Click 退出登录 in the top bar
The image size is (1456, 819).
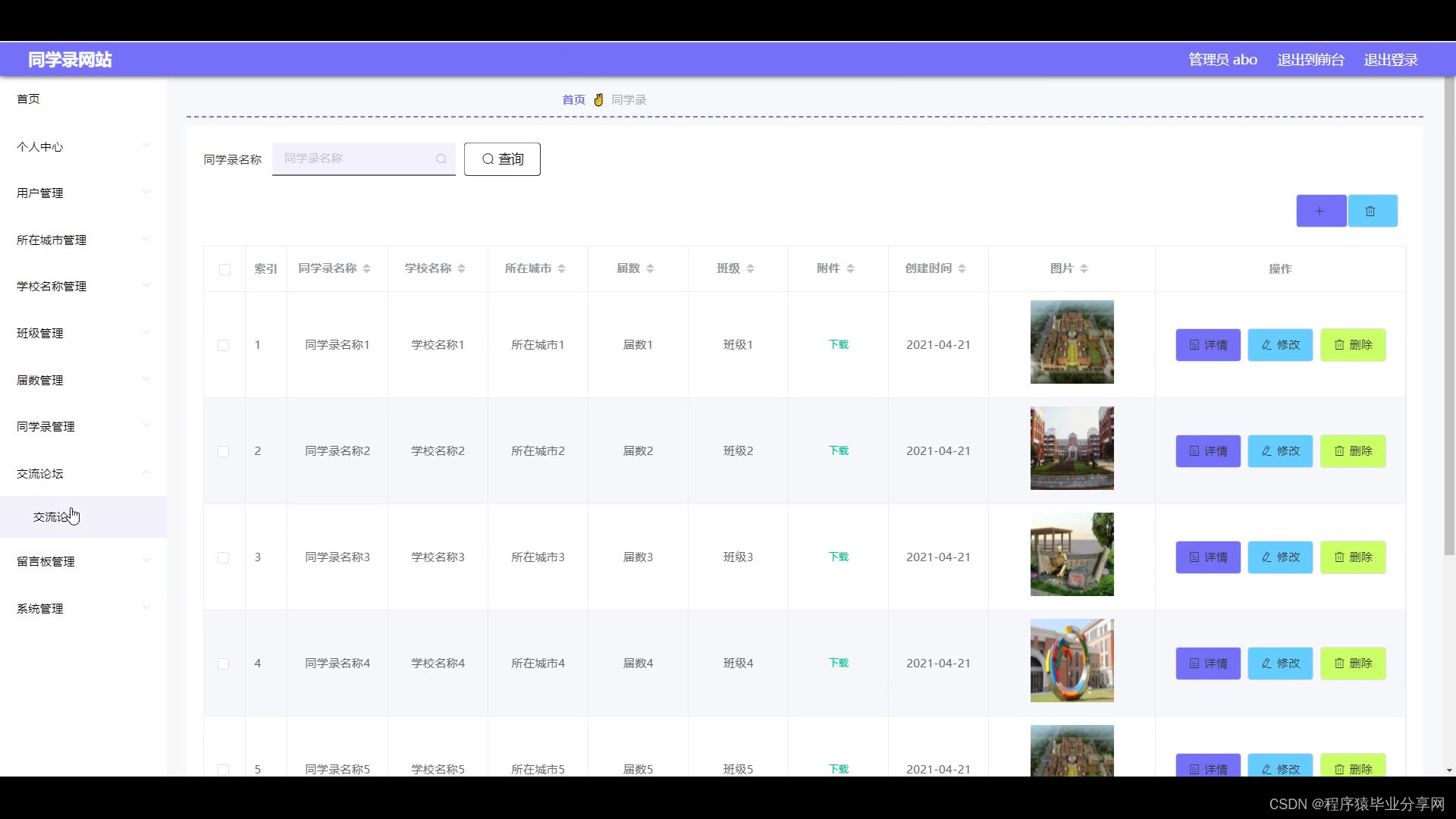pyautogui.click(x=1390, y=60)
